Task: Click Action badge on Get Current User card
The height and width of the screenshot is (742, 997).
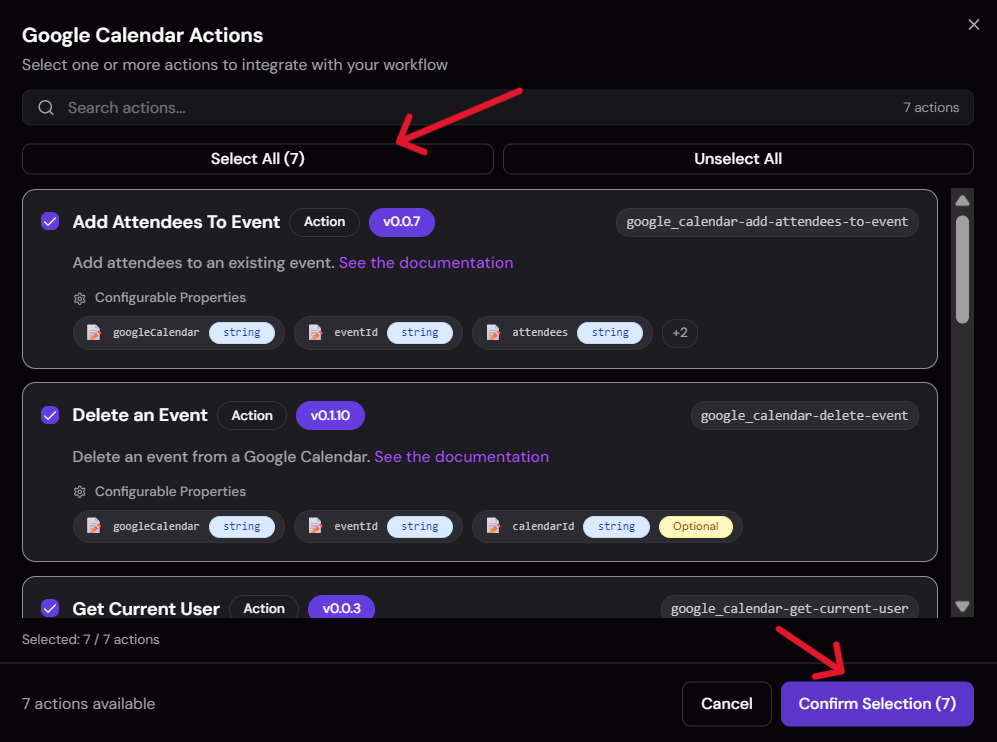Action: pos(264,608)
